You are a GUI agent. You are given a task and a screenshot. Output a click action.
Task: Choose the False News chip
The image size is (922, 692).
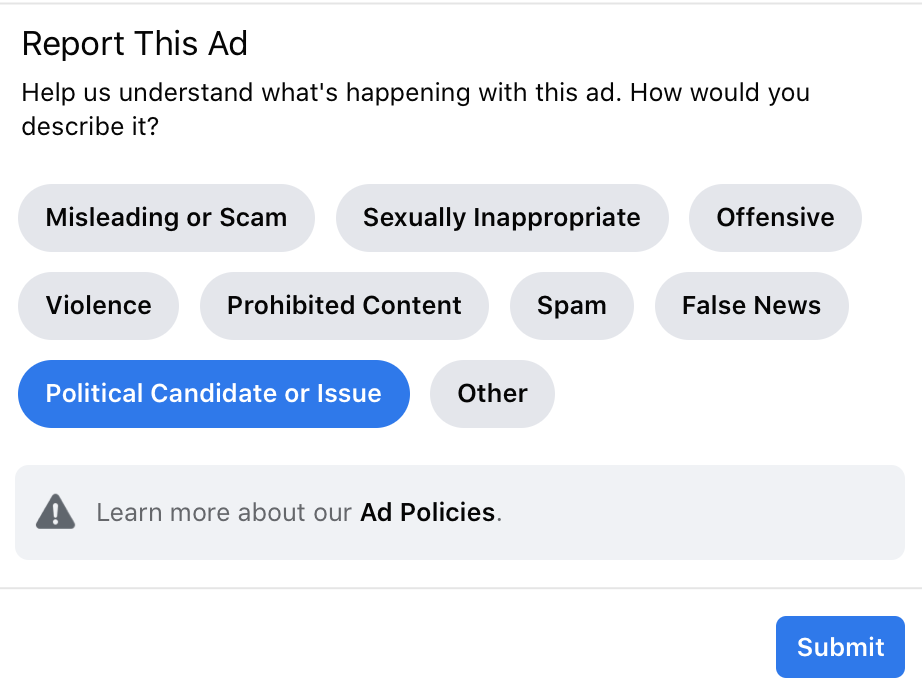(x=751, y=306)
